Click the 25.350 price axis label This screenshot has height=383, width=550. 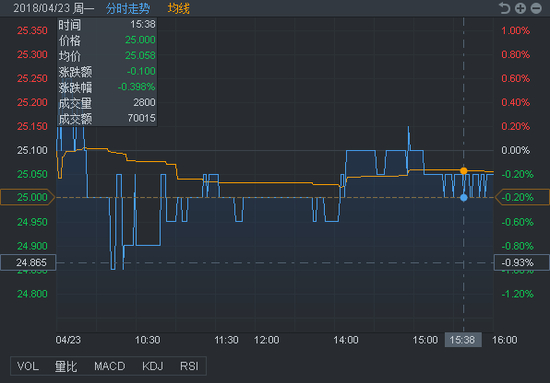(32, 31)
